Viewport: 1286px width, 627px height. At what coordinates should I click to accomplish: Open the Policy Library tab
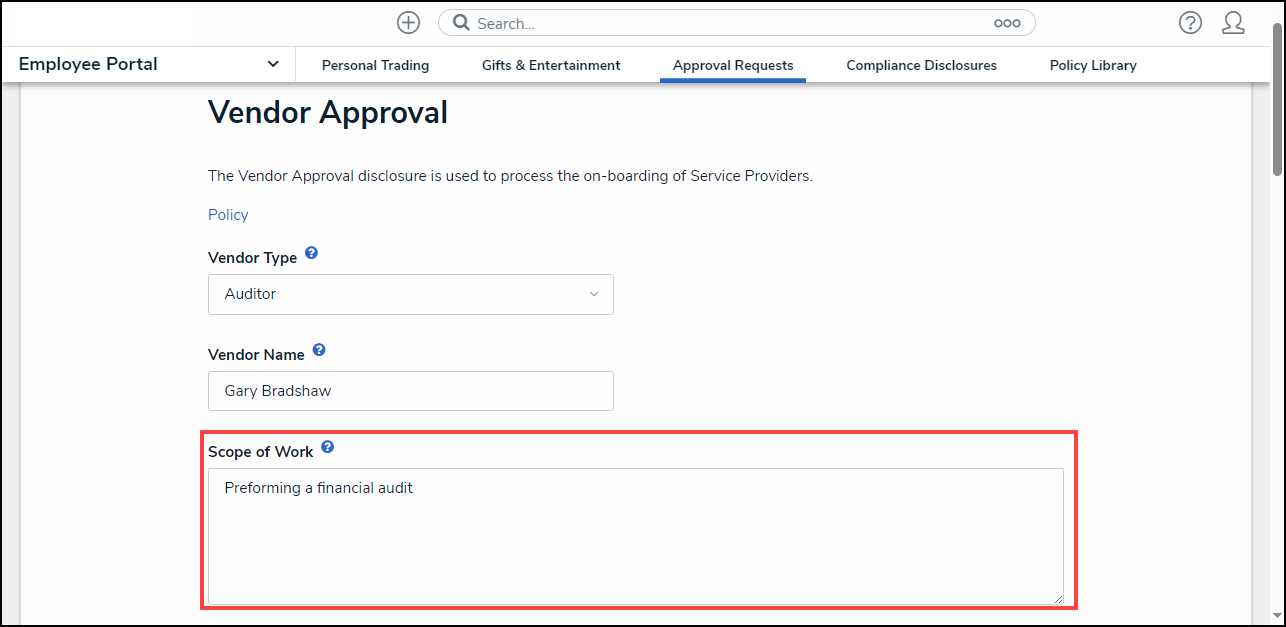point(1093,65)
